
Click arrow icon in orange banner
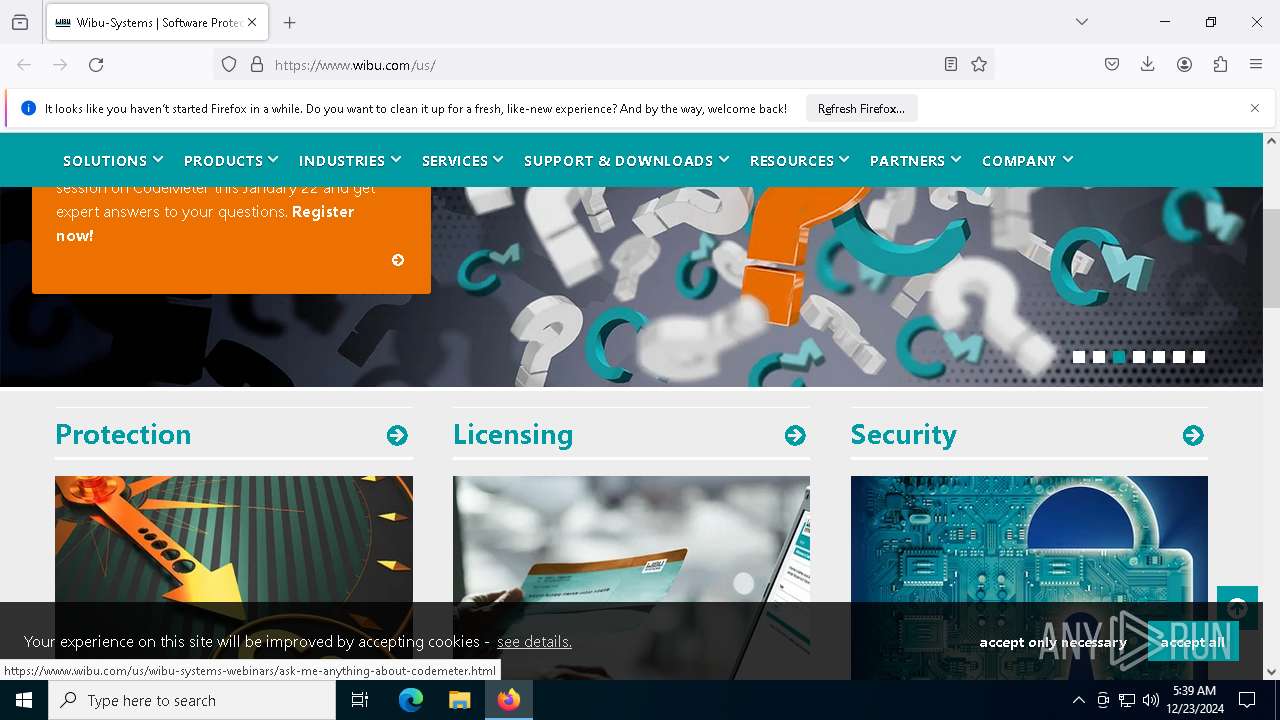(x=398, y=260)
